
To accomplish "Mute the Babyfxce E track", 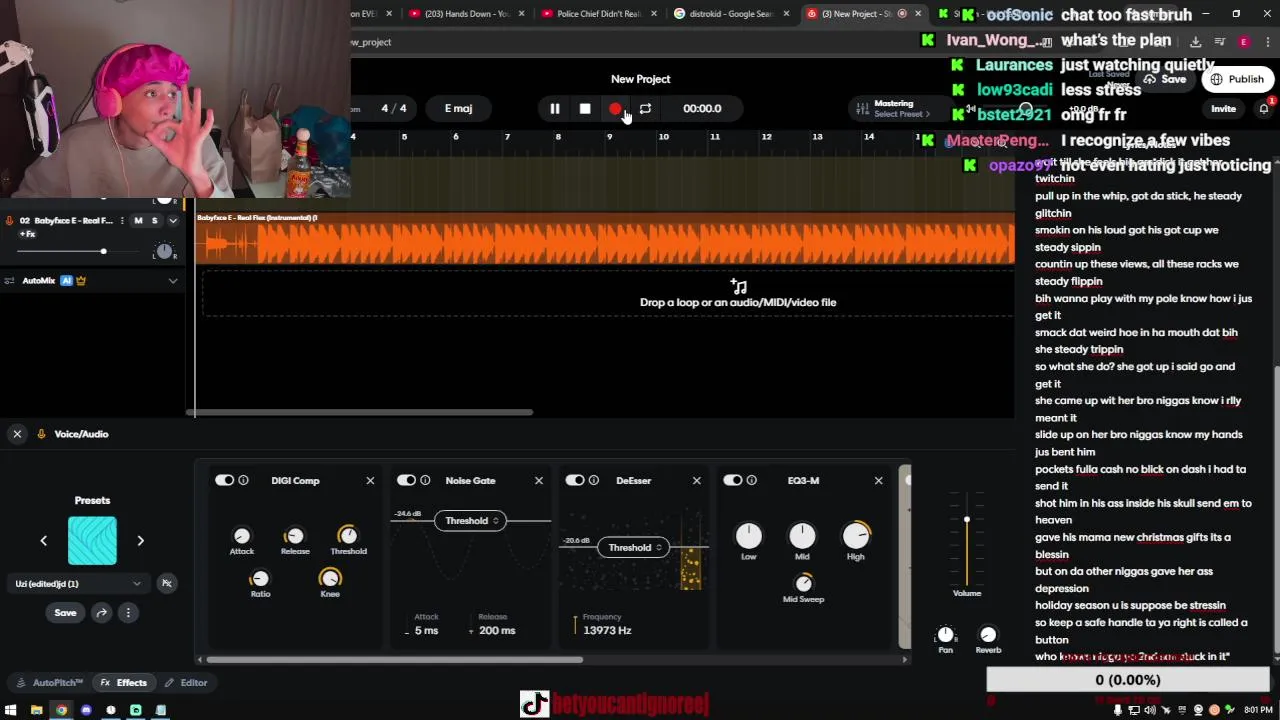I will (x=138, y=220).
